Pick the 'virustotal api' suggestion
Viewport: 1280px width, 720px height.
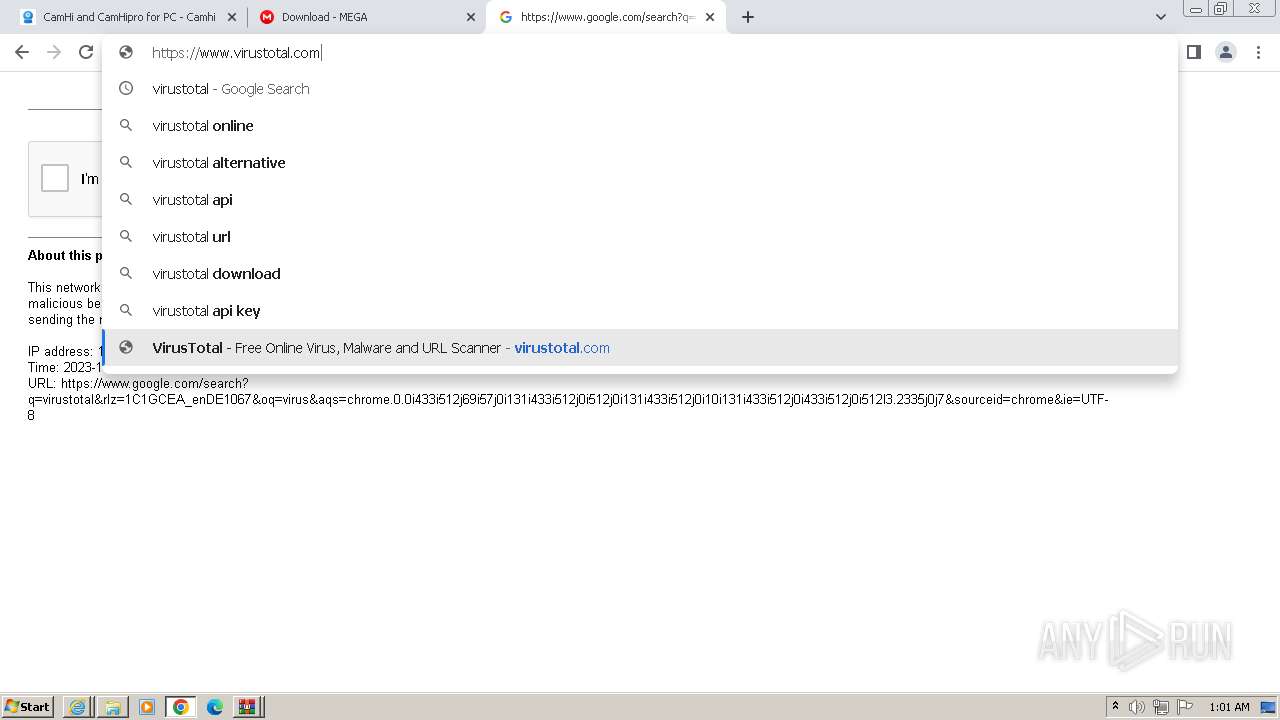point(640,200)
